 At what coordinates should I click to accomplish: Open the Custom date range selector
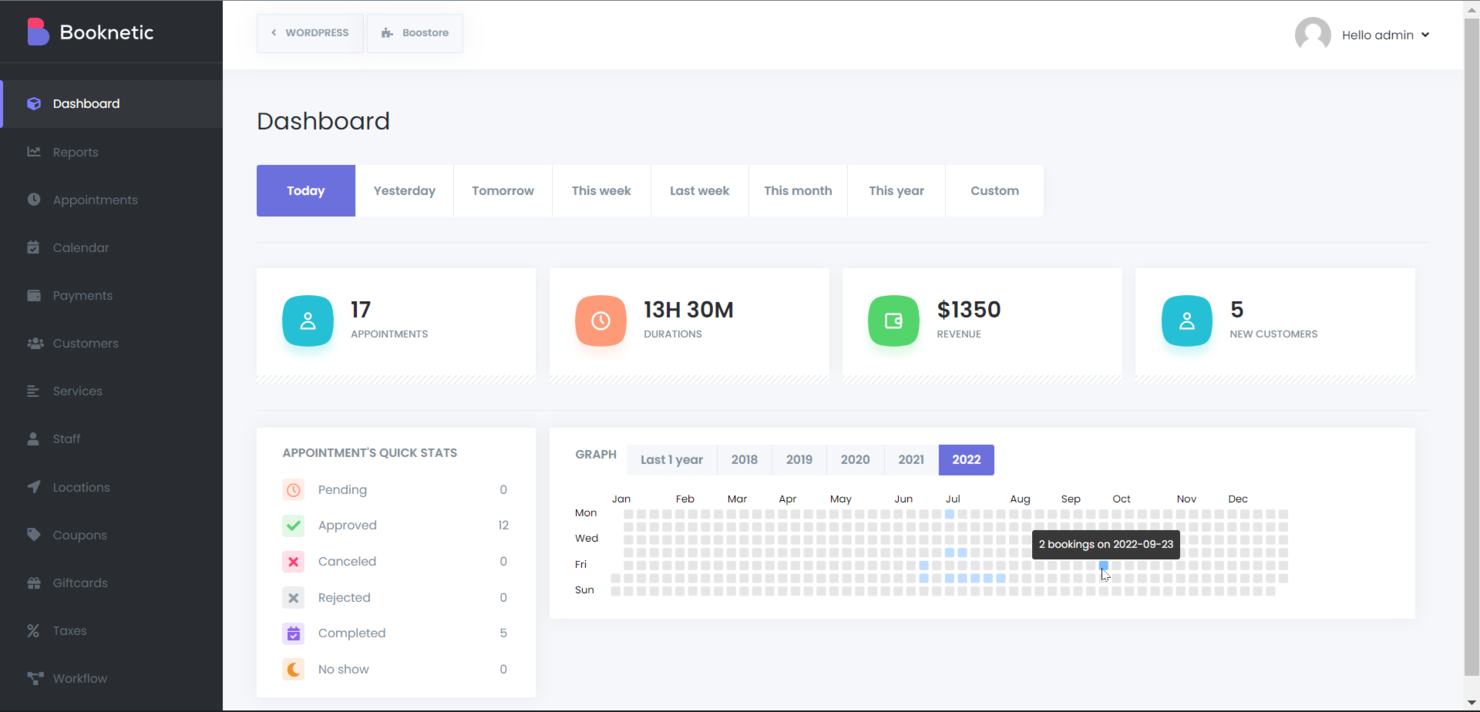tap(994, 190)
